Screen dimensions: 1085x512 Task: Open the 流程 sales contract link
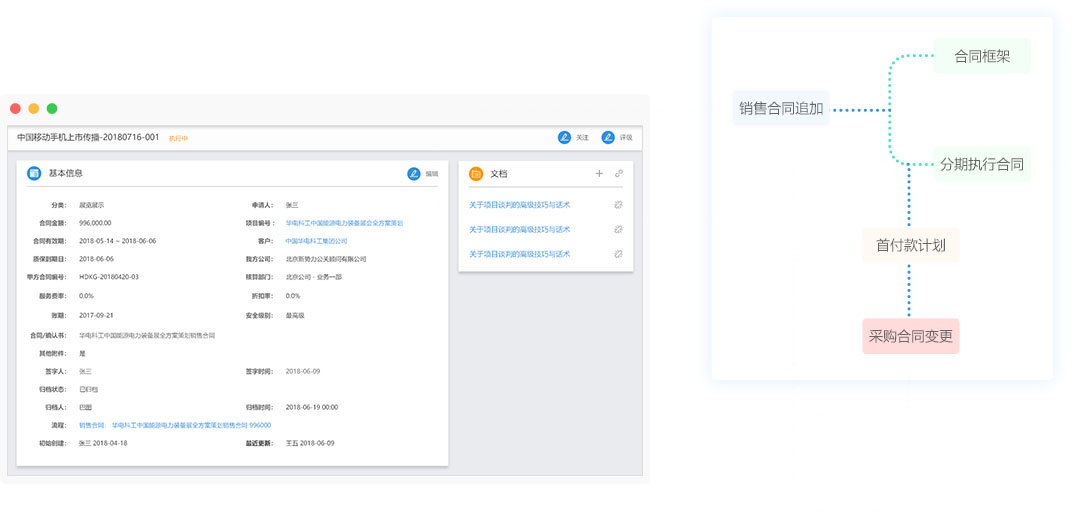coord(174,425)
